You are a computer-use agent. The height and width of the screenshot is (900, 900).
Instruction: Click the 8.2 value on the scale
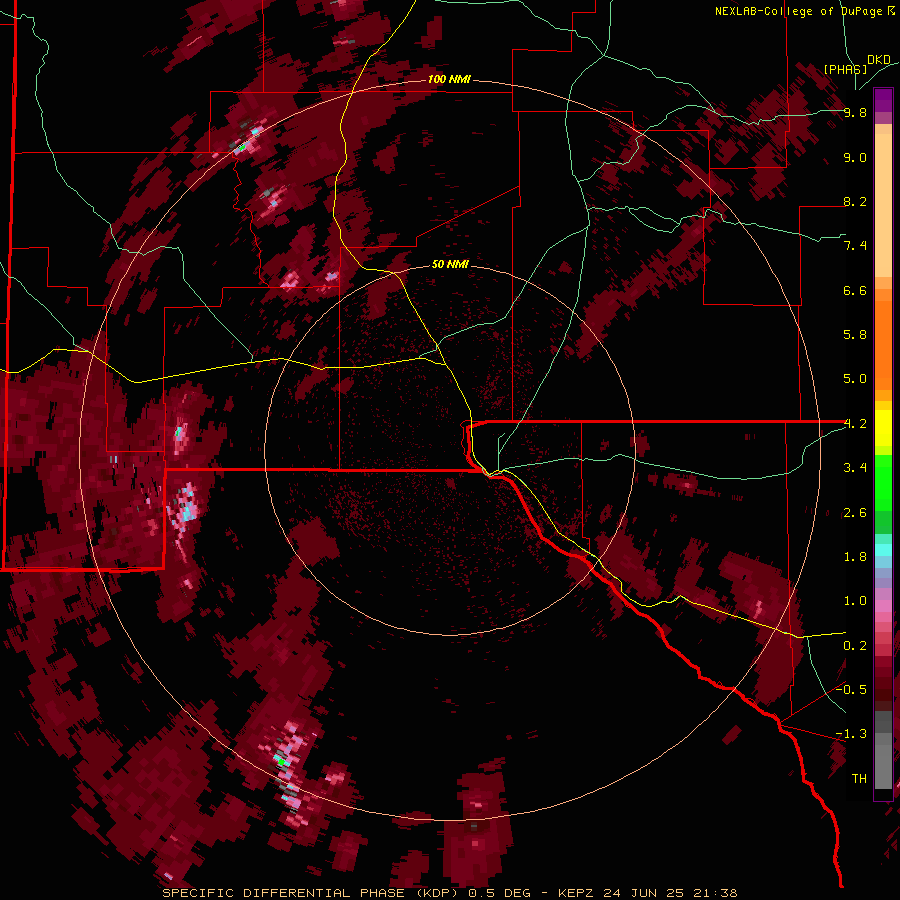855,202
